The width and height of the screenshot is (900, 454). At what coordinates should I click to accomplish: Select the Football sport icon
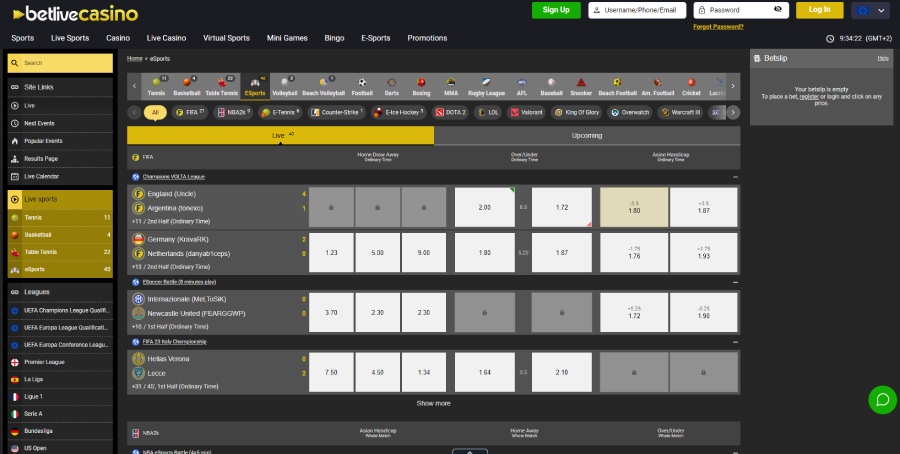click(362, 86)
